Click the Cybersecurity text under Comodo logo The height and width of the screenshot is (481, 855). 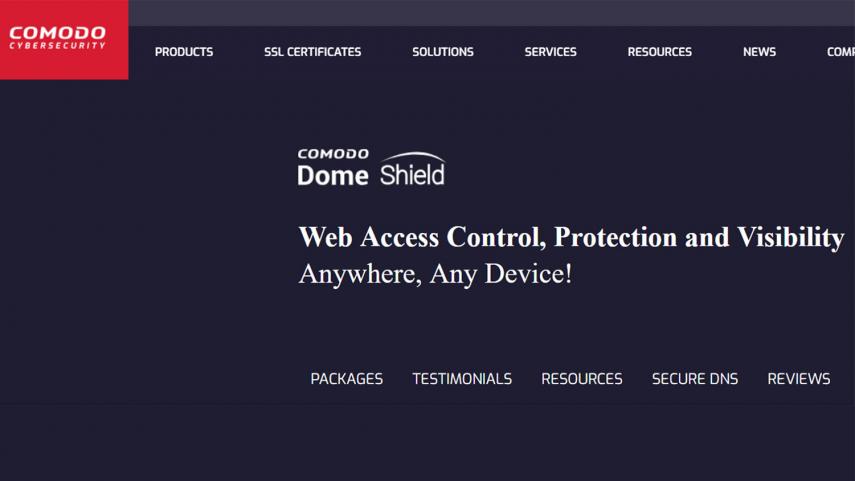click(57, 46)
